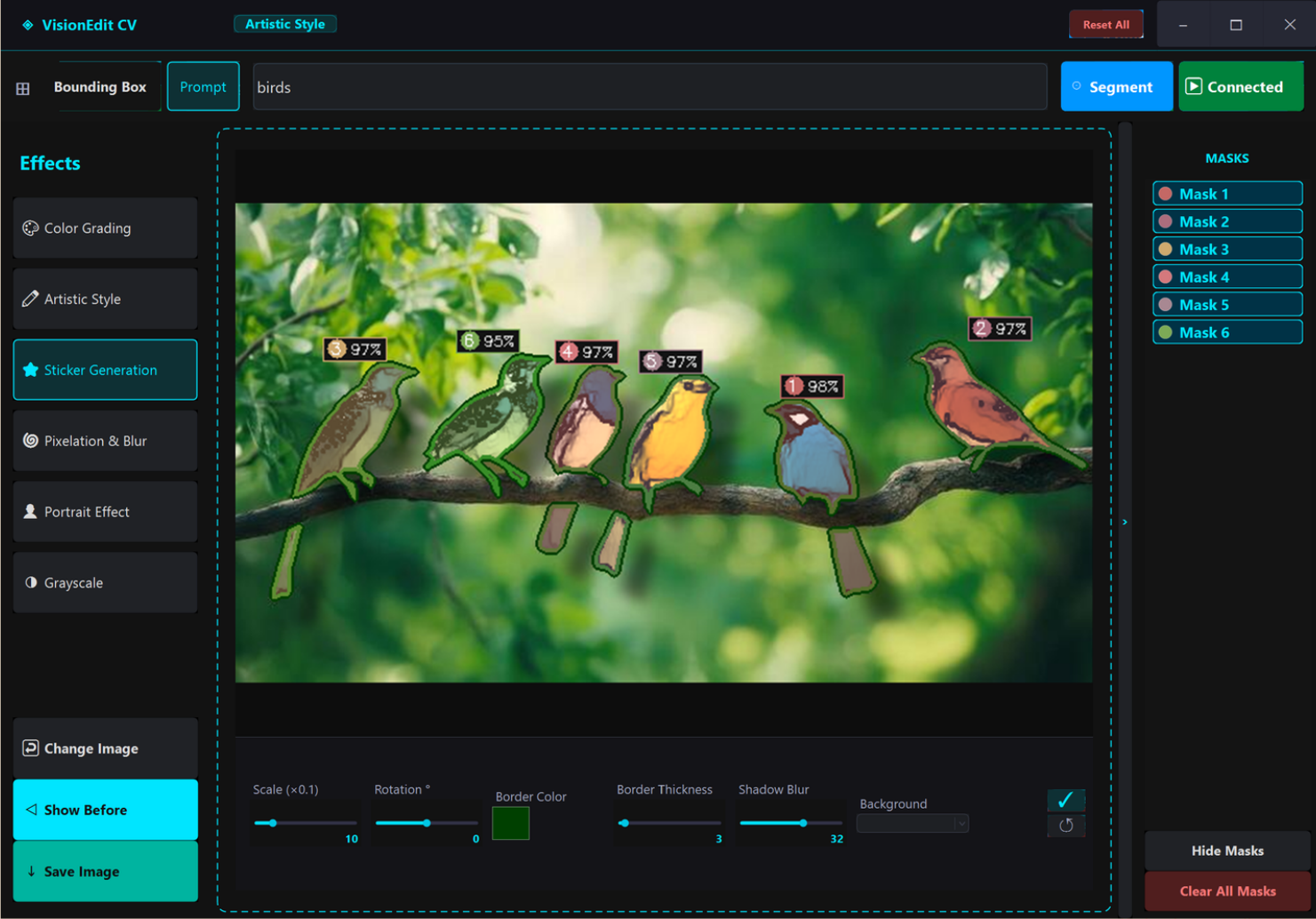Click the Artistic Style tag in title bar
Image resolution: width=1316 pixels, height=919 pixels.
point(285,24)
